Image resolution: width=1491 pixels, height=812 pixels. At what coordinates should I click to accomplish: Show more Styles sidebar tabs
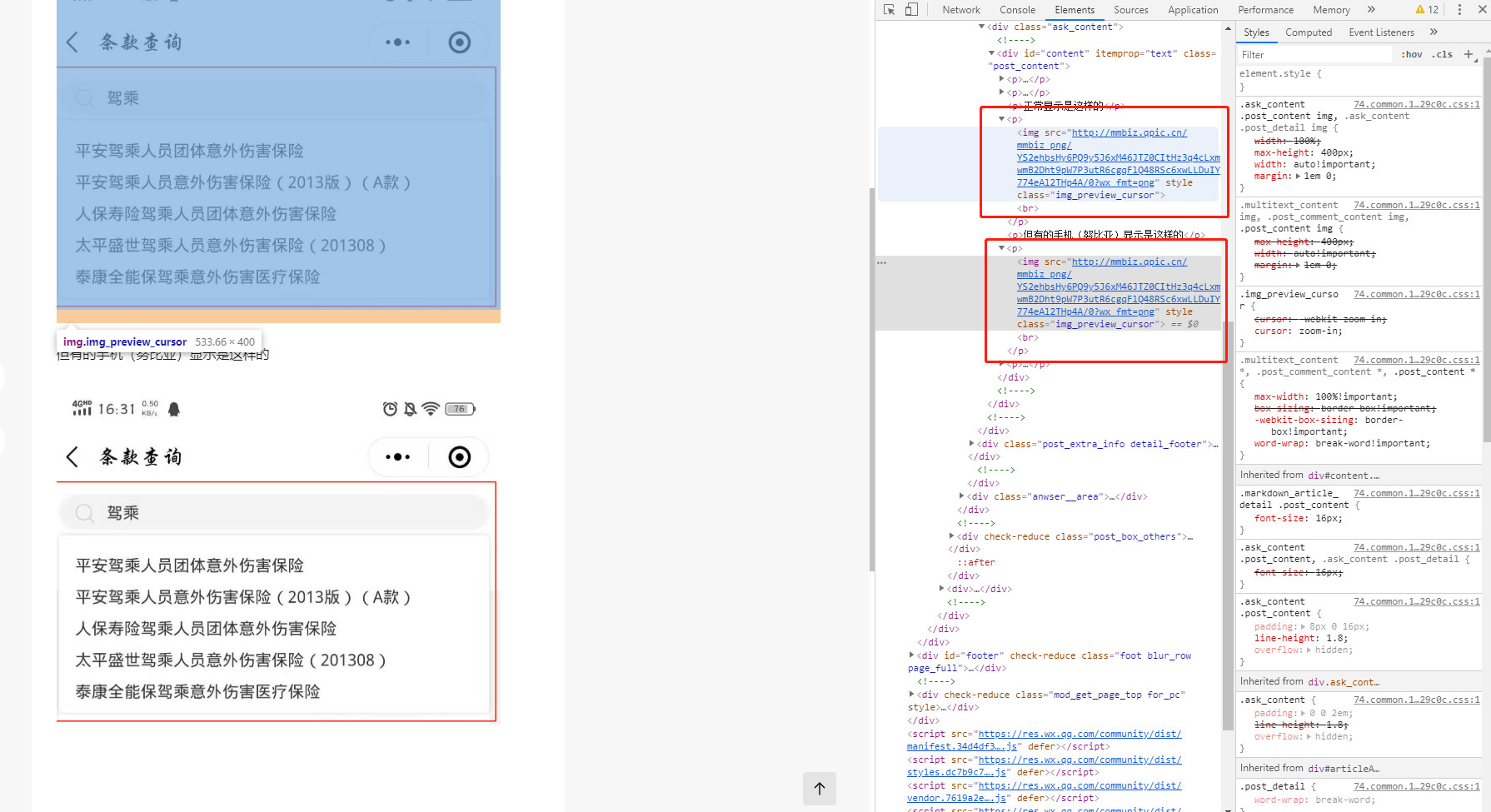[x=1434, y=32]
